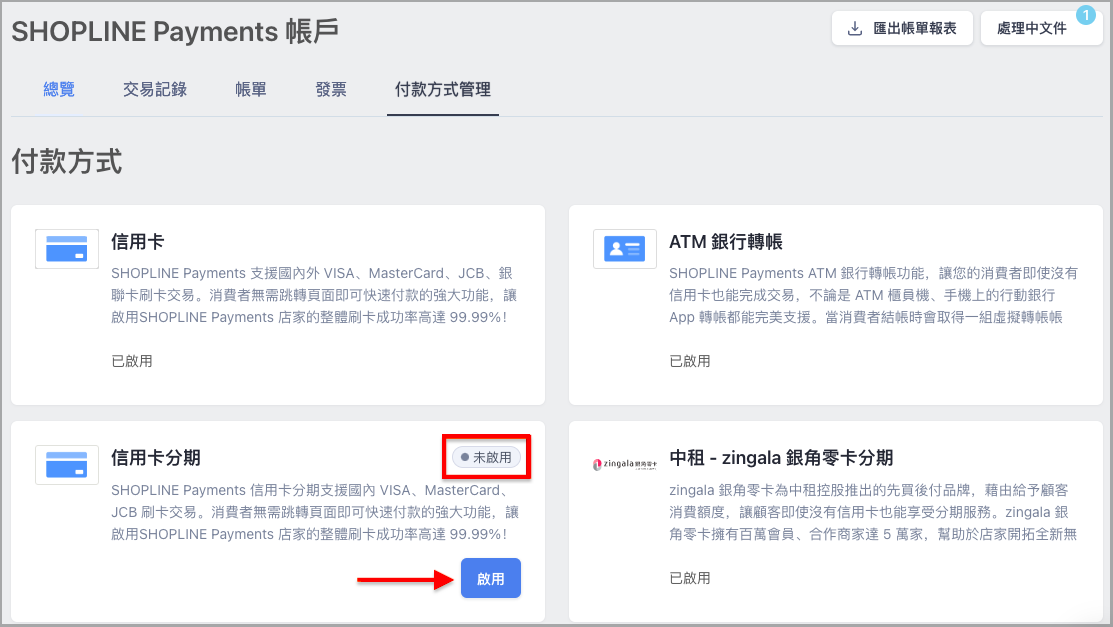Click the 啟用 button for 信用卡分期
The height and width of the screenshot is (627, 1113).
point(490,578)
